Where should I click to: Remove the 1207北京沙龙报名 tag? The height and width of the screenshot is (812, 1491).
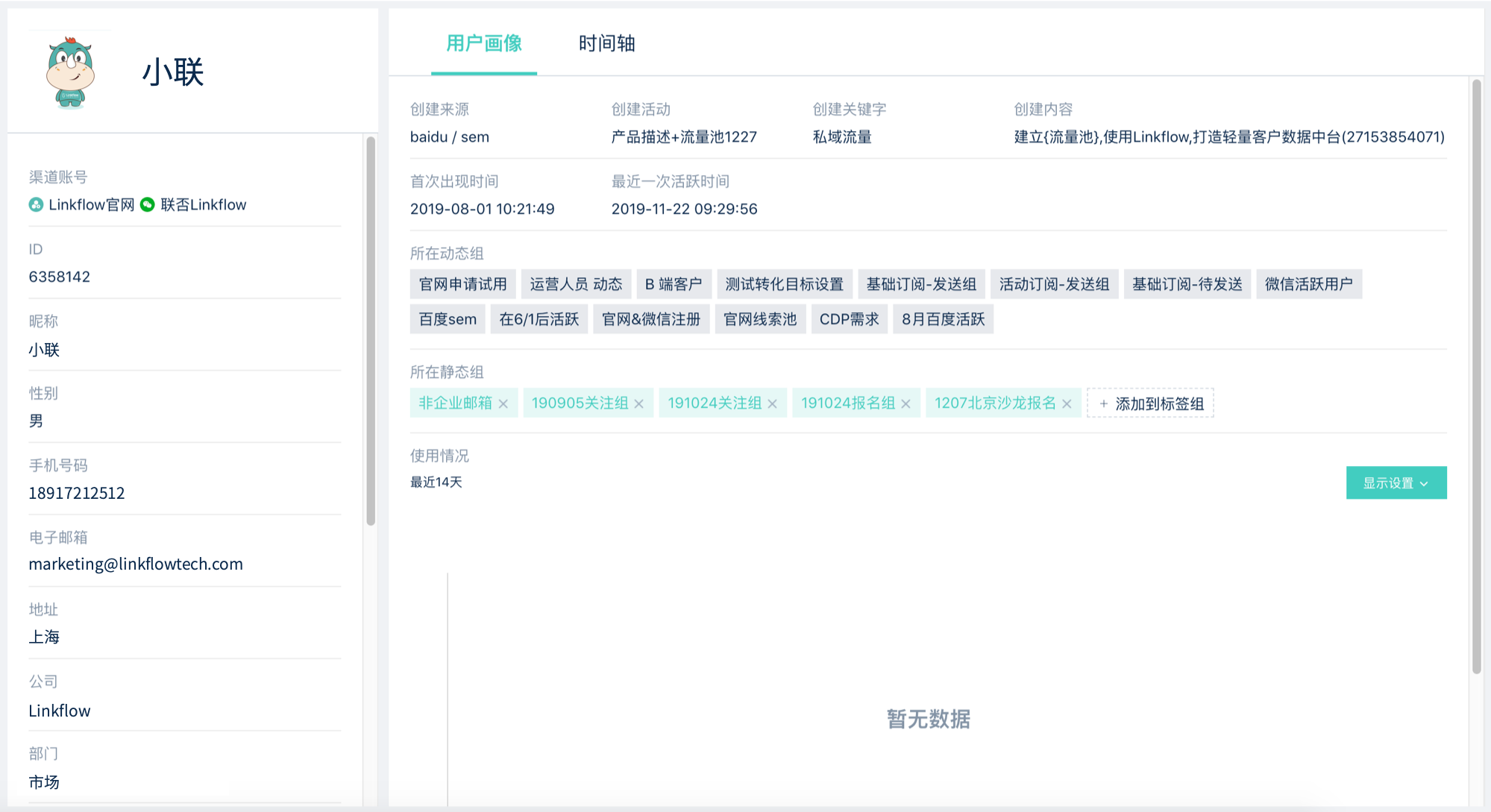(x=1067, y=403)
